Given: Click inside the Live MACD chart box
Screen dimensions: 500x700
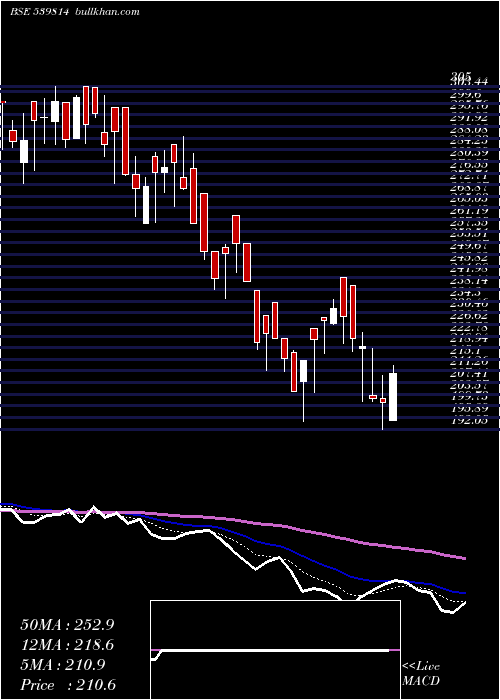Looking at the screenshot, I should (275, 650).
